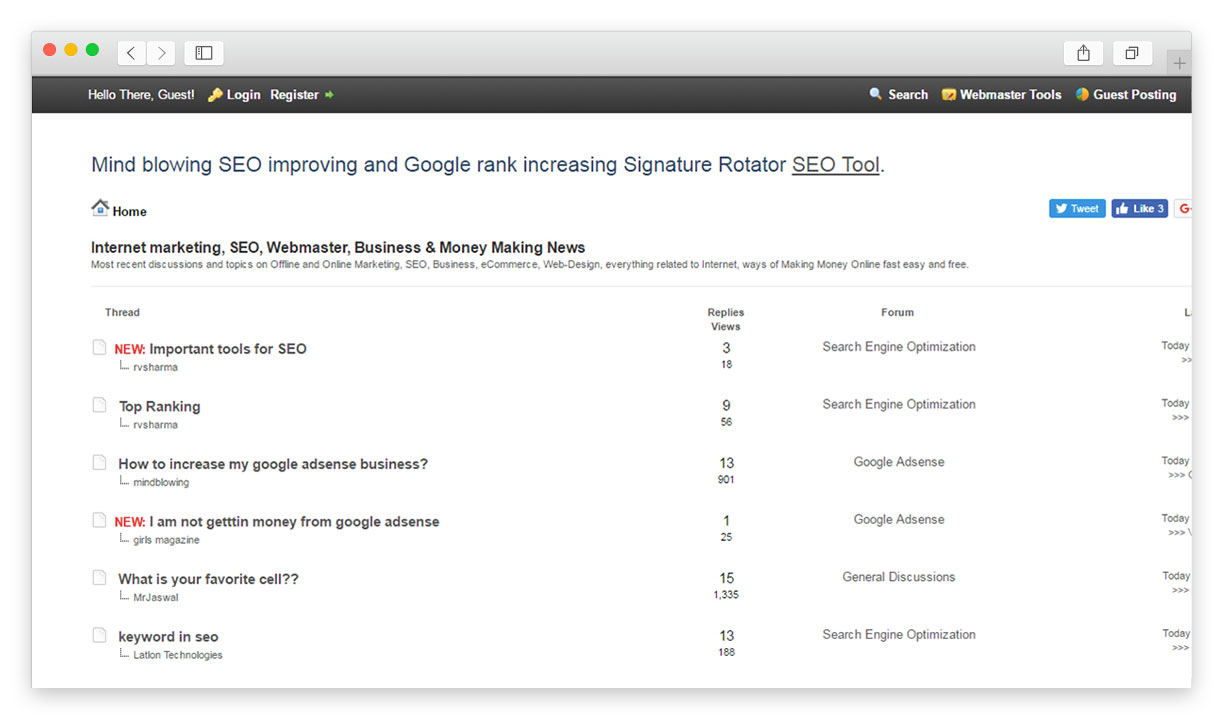Toggle the browser sidebar icon
1223x718 pixels.
click(204, 53)
